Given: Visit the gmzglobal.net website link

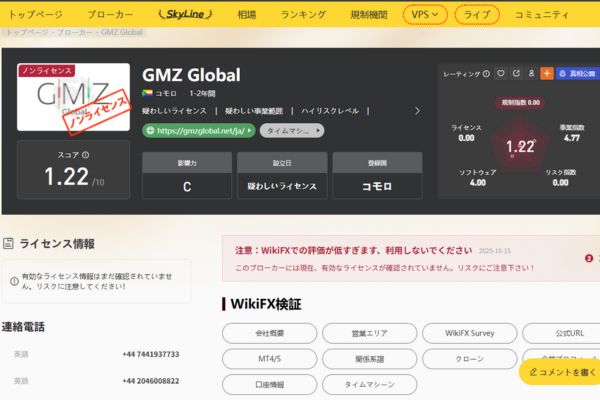Looking at the screenshot, I should pyautogui.click(x=199, y=130).
